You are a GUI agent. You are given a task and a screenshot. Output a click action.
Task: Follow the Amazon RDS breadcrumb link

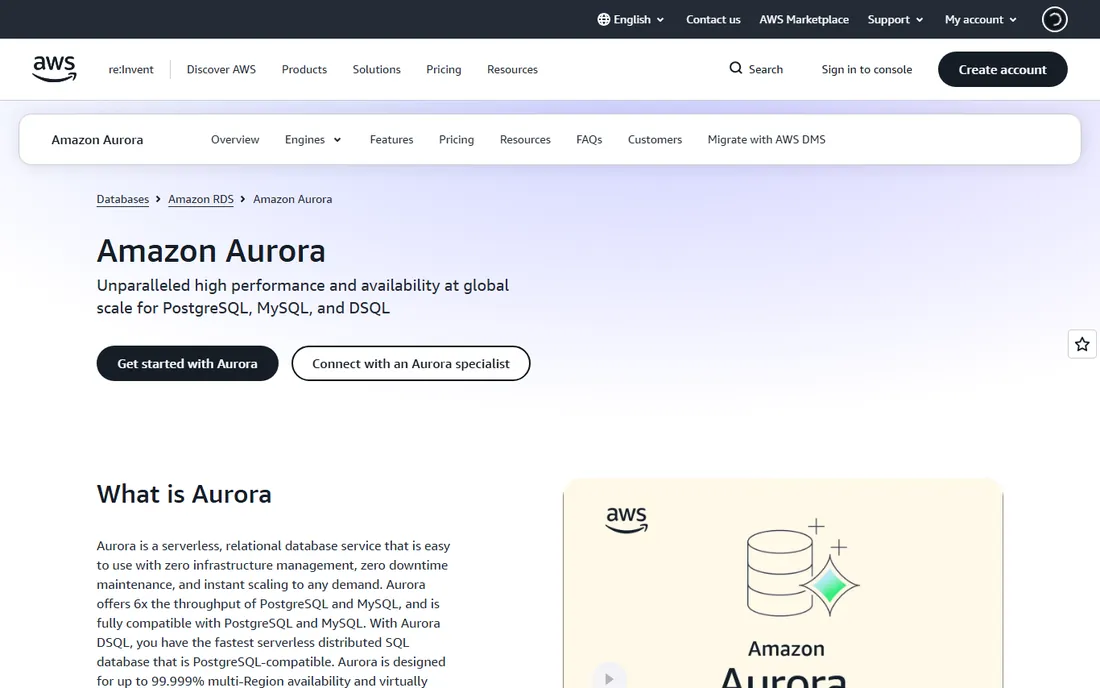(201, 199)
